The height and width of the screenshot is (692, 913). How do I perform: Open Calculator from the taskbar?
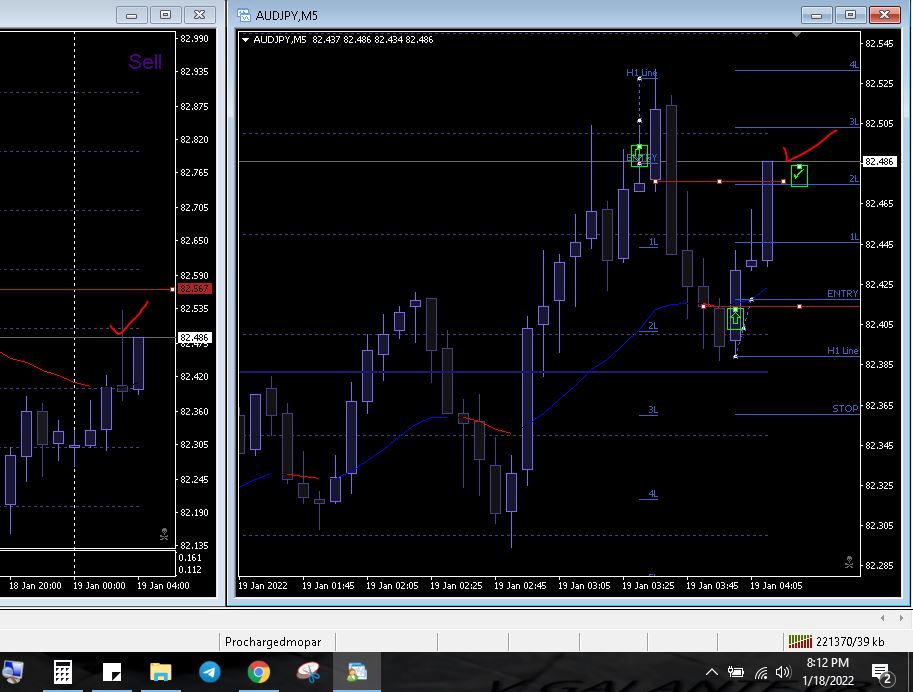click(x=63, y=672)
